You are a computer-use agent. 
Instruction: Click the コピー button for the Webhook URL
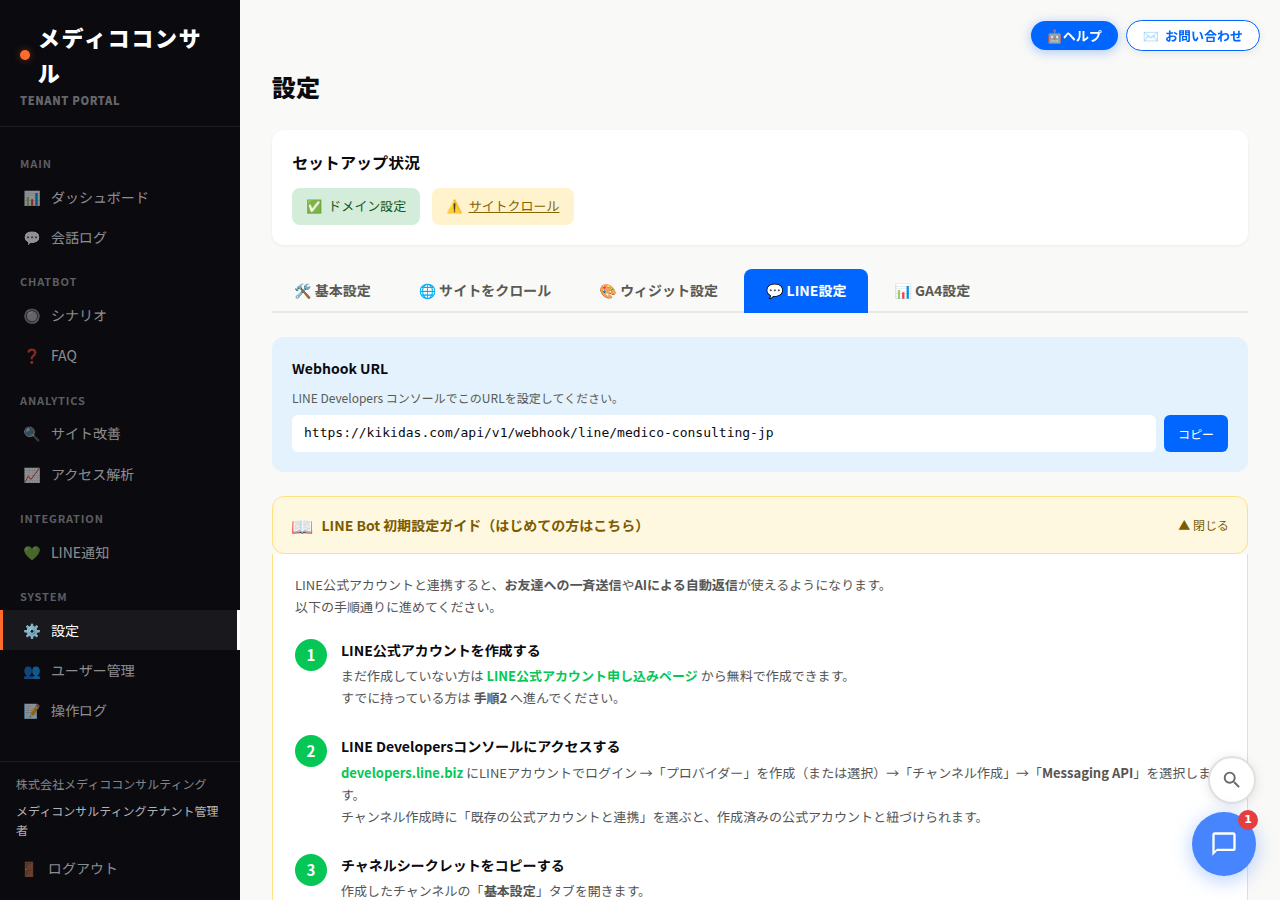(1195, 433)
